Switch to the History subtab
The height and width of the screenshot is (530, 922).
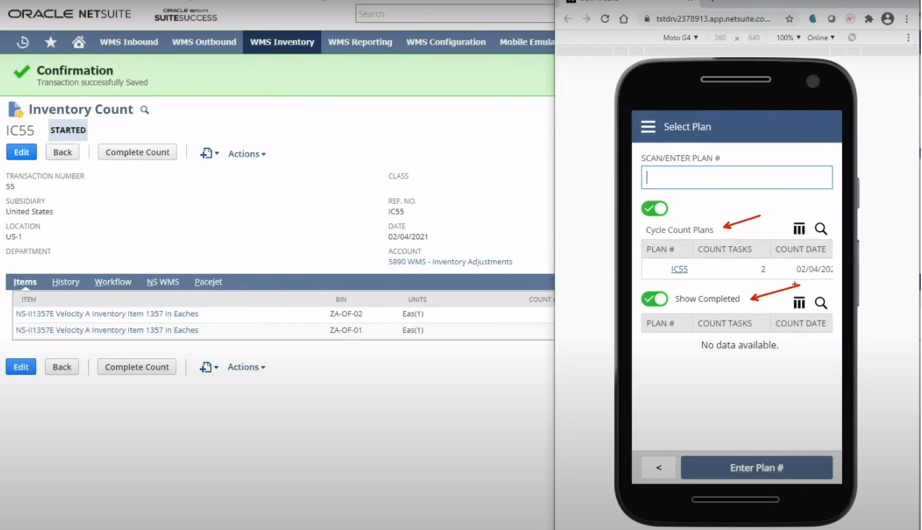click(x=65, y=282)
